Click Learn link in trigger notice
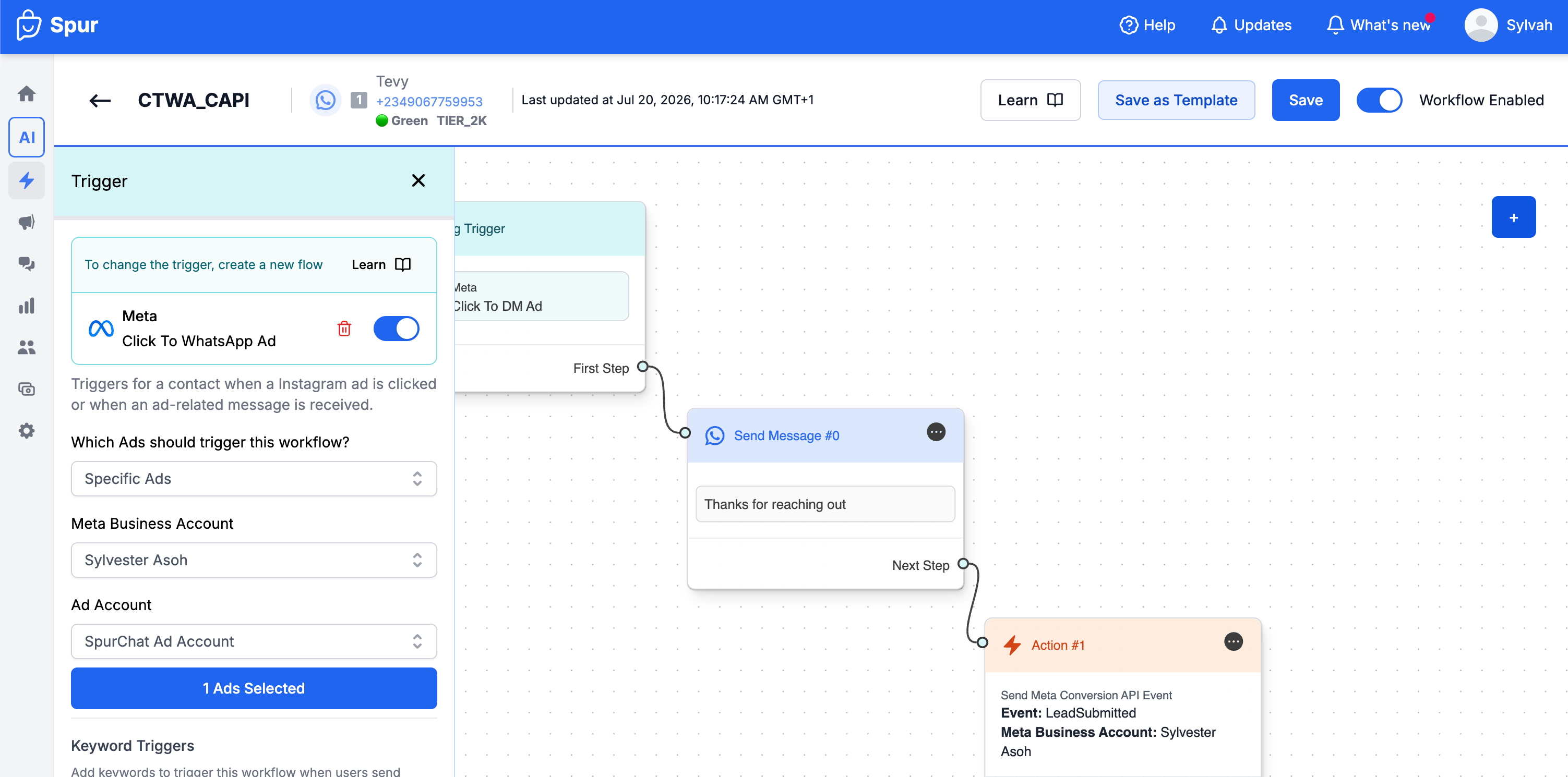The image size is (1568, 777). (x=381, y=265)
